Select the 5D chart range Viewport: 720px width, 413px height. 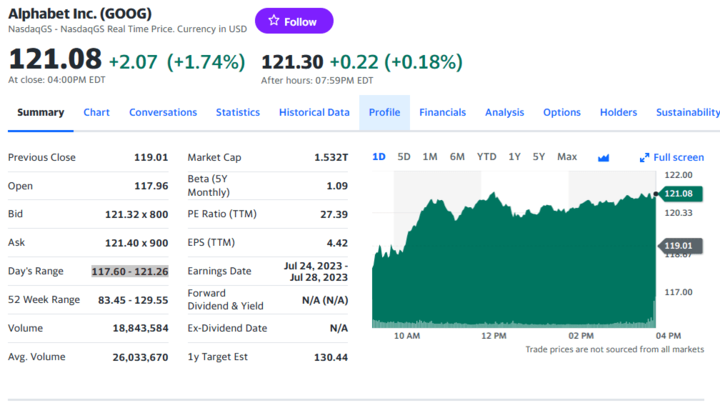pos(404,157)
